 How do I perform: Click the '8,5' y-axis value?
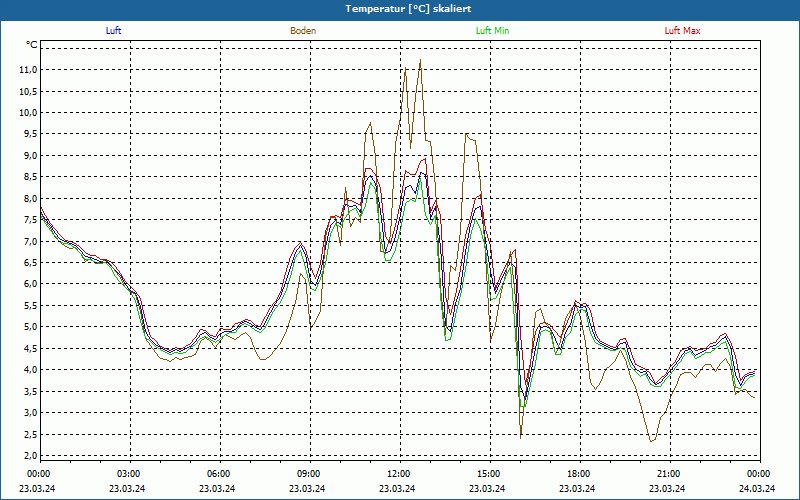30,177
